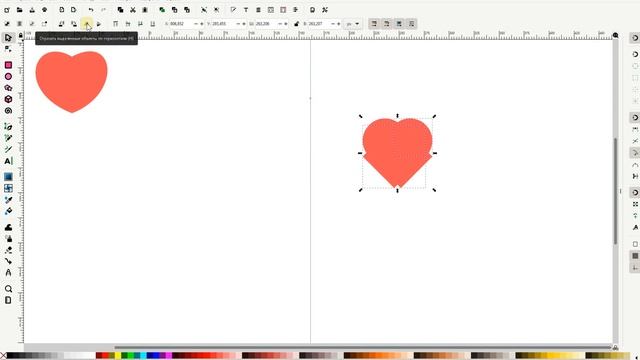Rotate selection 90° counter-clockwise
Viewport: 640px width, 360px height.
click(x=61, y=24)
